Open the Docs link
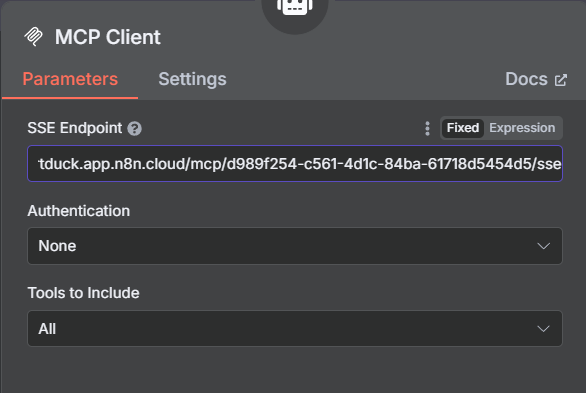The width and height of the screenshot is (586, 393). (x=536, y=79)
